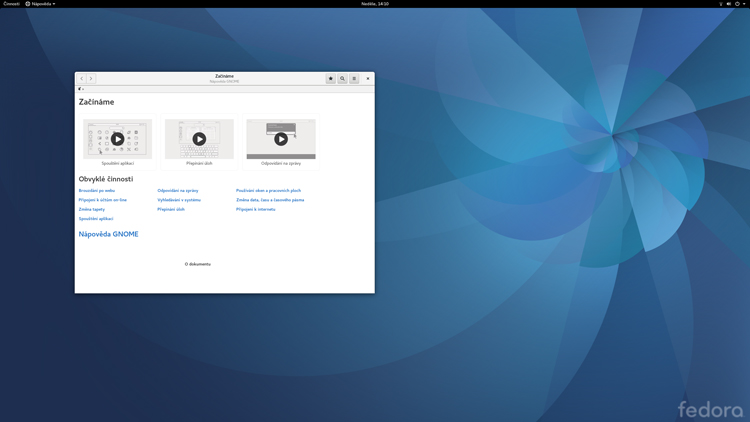The image size is (750, 422).
Task: Expand the O dokumentu section
Action: [198, 264]
